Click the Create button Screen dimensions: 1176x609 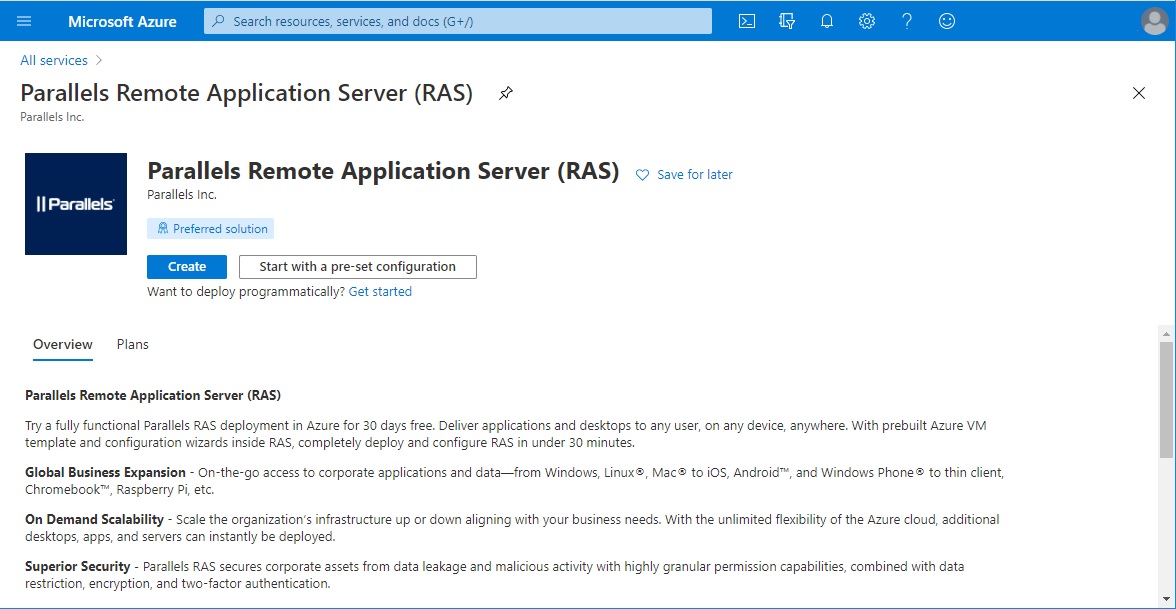click(x=186, y=266)
